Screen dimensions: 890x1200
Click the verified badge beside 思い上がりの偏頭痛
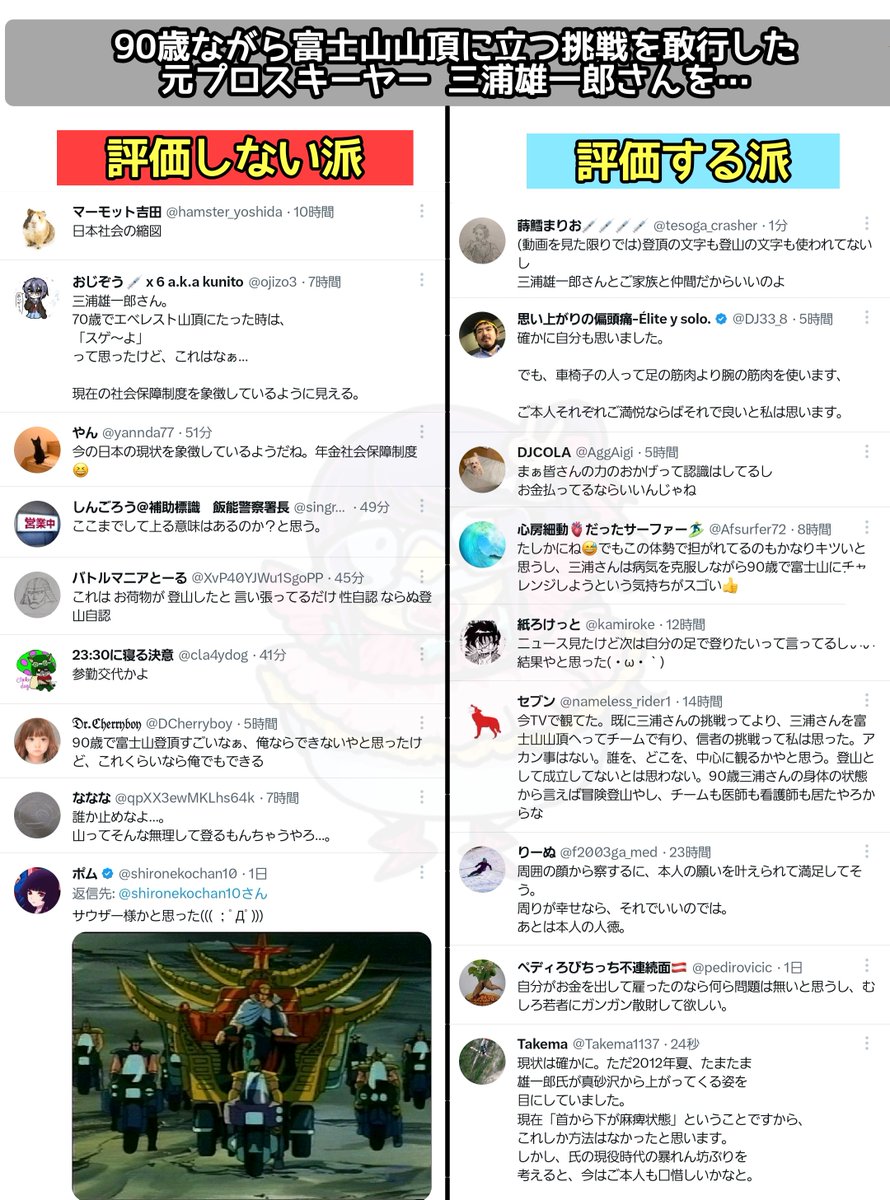click(722, 318)
